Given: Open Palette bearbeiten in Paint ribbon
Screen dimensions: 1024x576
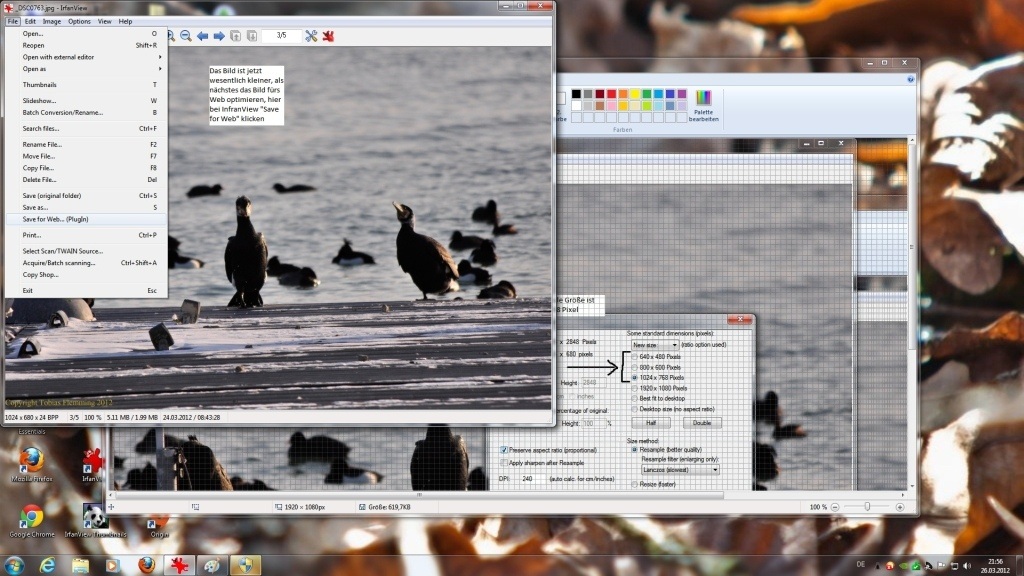Looking at the screenshot, I should 703,106.
